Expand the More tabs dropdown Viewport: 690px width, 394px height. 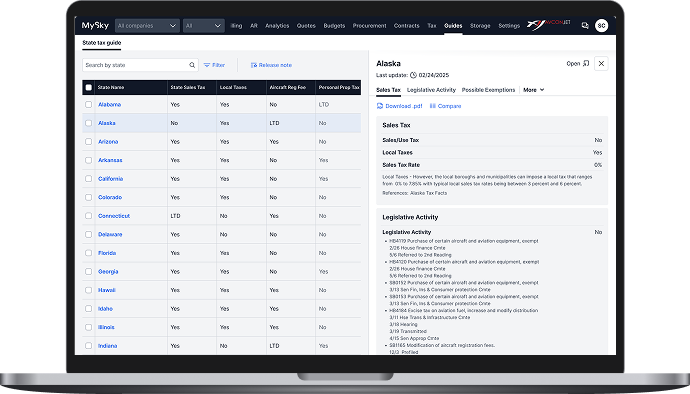click(x=534, y=90)
